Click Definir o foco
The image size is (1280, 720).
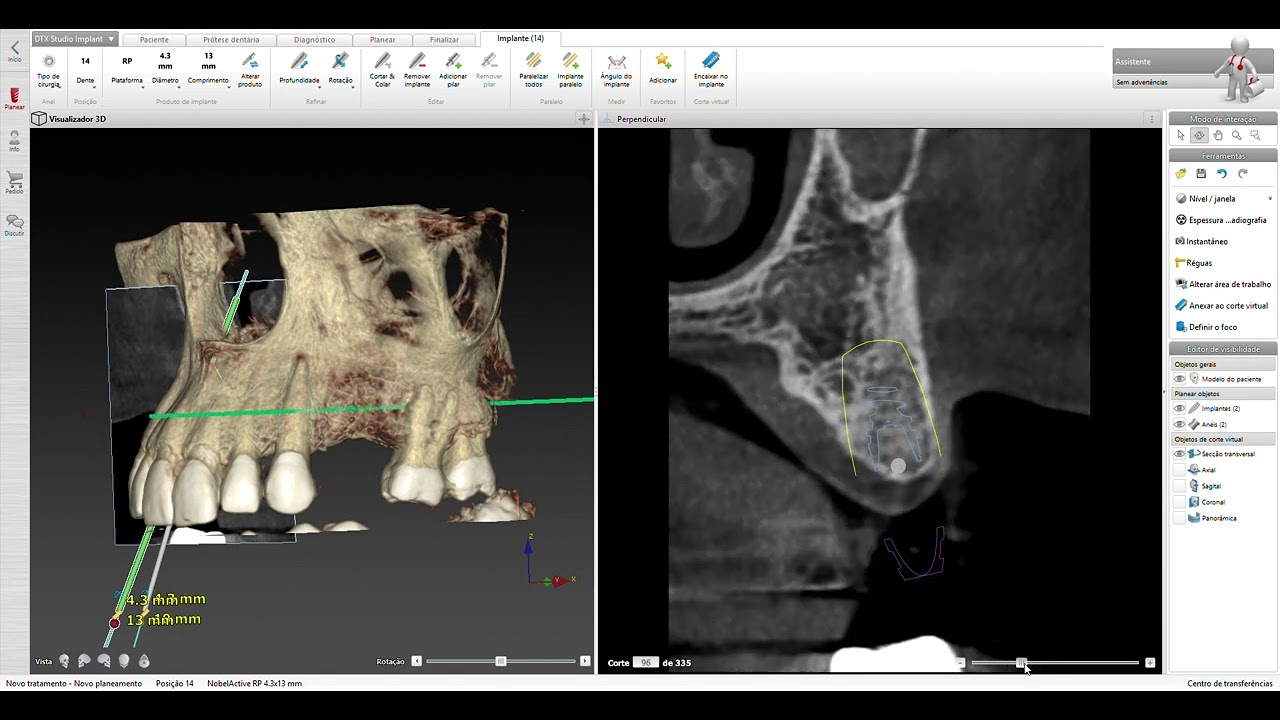1206,327
